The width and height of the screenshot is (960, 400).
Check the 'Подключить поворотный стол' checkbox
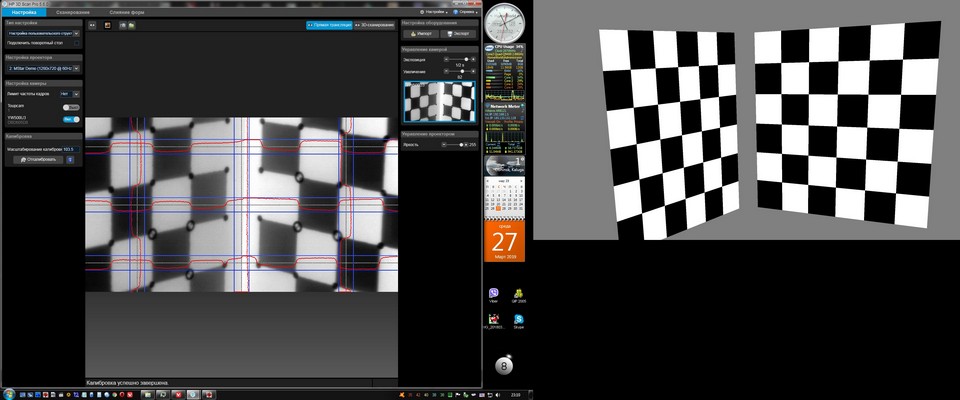click(78, 43)
